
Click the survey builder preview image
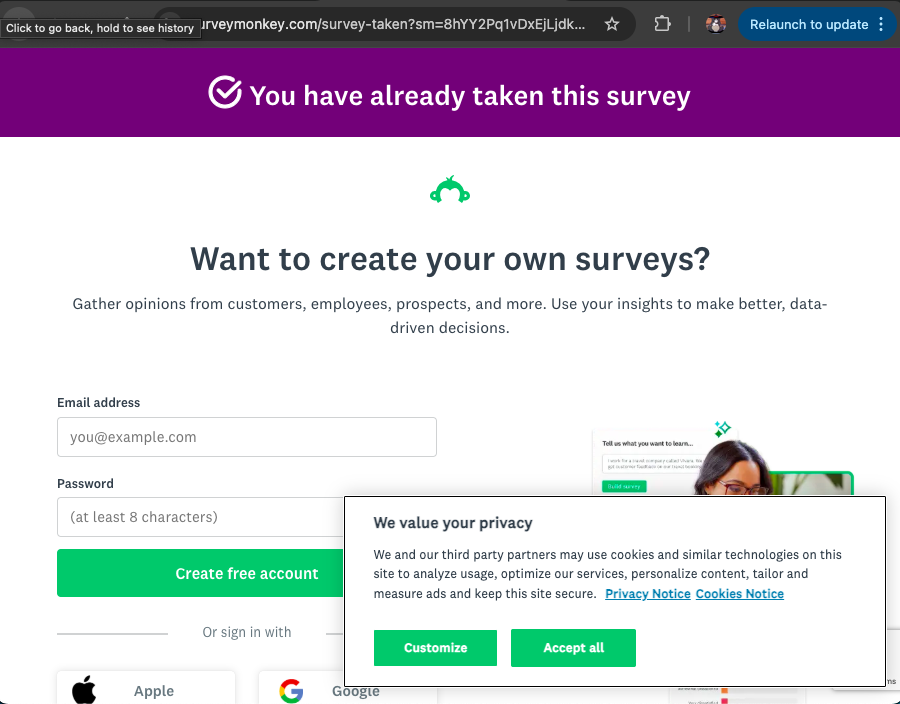tap(720, 462)
